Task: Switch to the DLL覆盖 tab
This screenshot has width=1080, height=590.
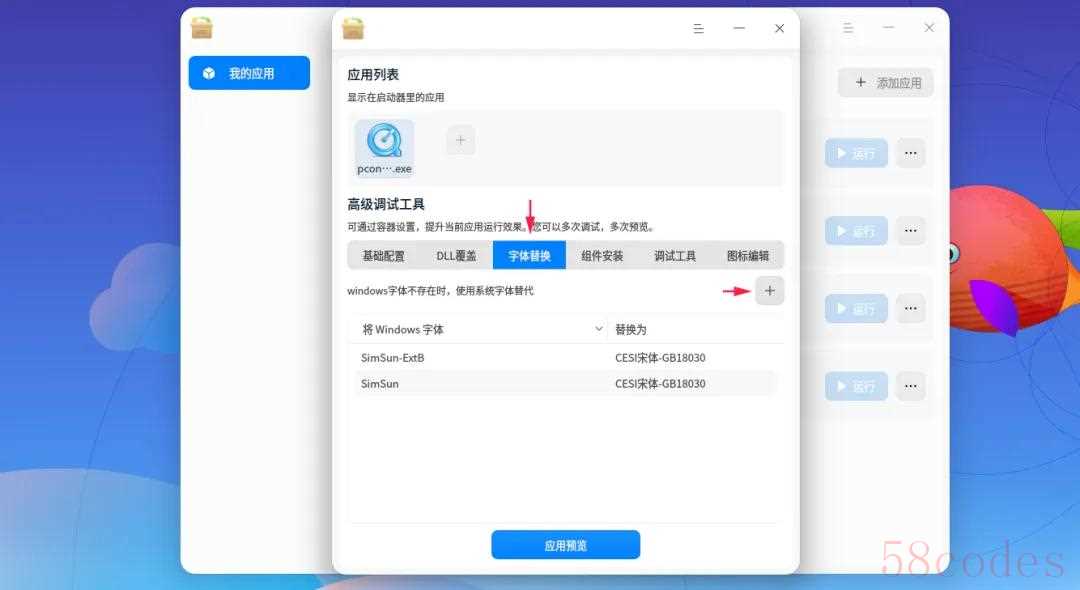Action: pos(456,256)
